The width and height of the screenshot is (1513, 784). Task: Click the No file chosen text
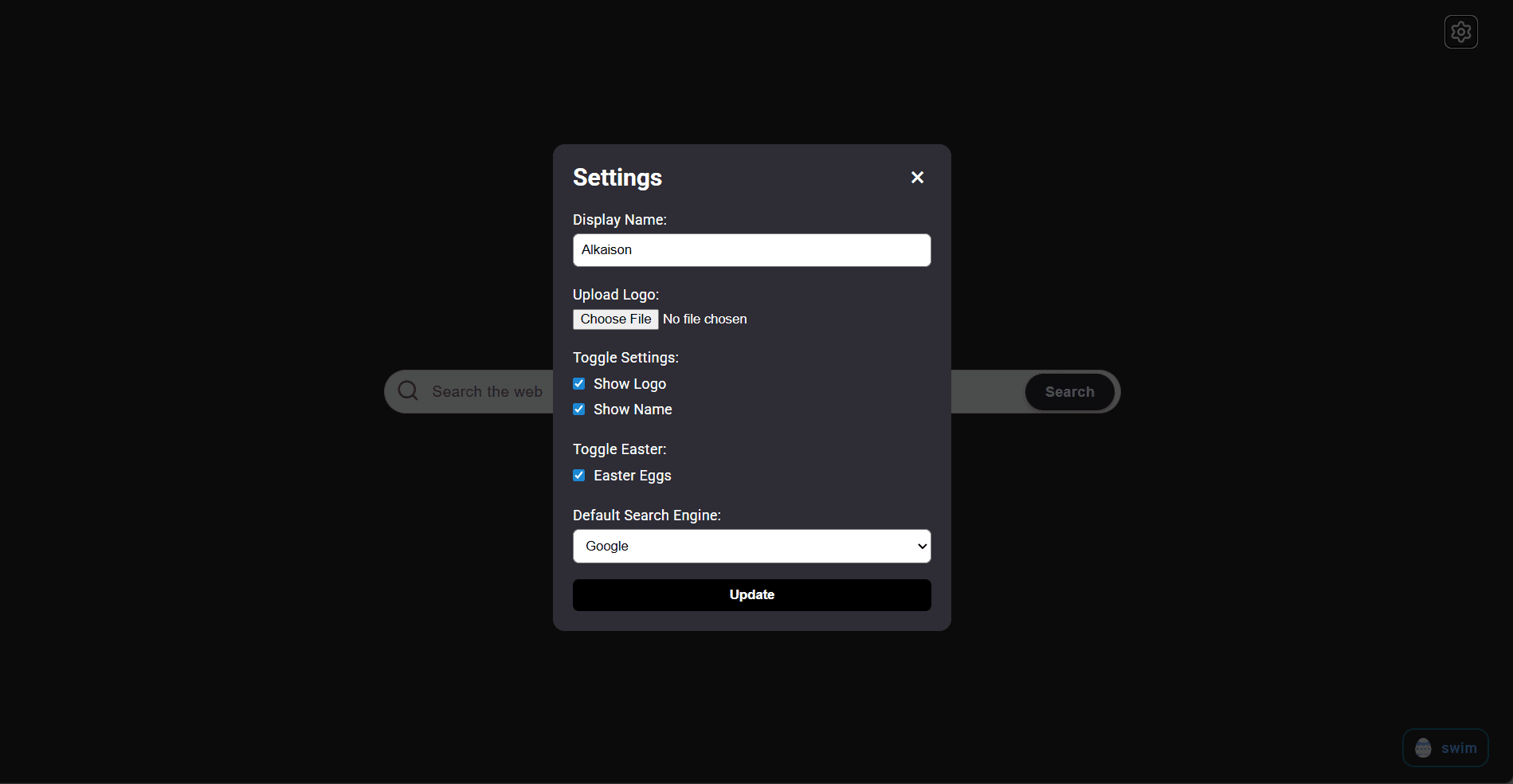click(704, 319)
